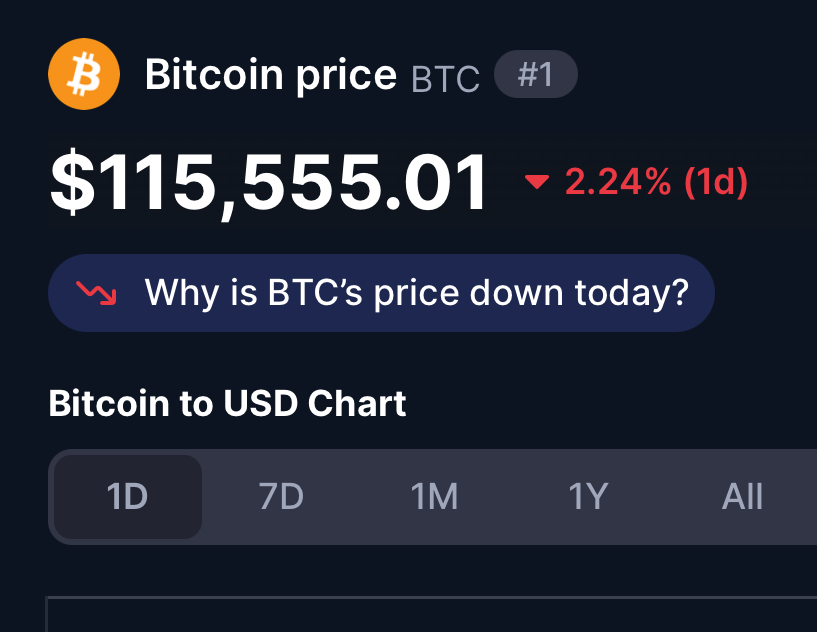Click the question mark ending the BTC prompt
The image size is (817, 632).
(x=680, y=292)
